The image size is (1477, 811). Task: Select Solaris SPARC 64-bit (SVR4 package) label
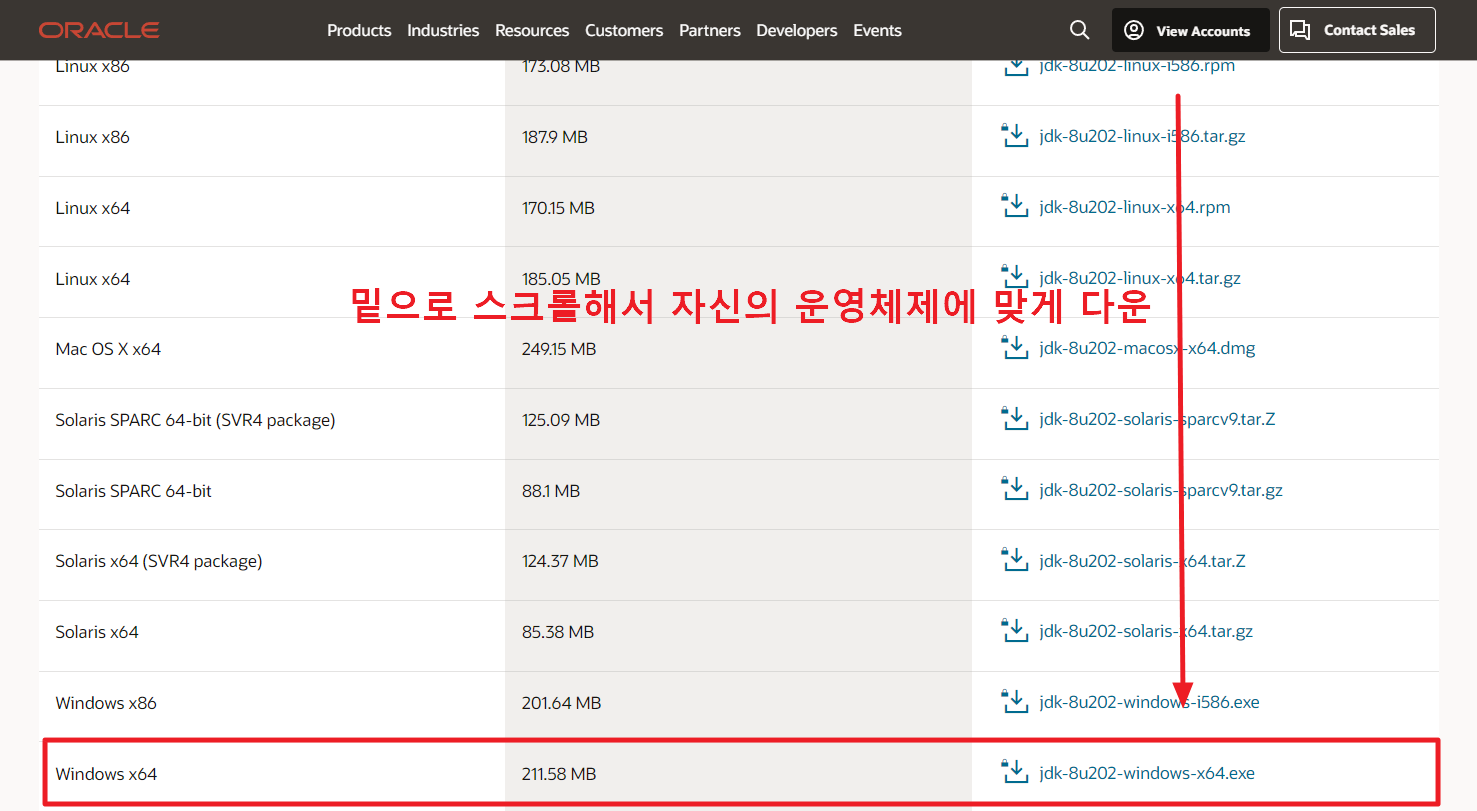tap(195, 420)
